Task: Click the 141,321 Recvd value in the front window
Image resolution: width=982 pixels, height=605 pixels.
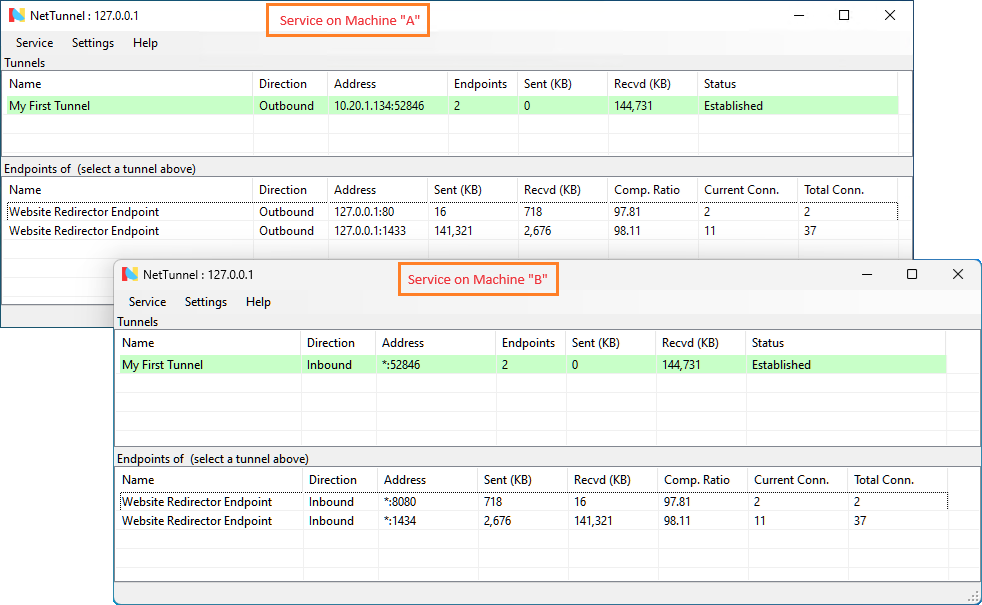Action: click(x=593, y=521)
